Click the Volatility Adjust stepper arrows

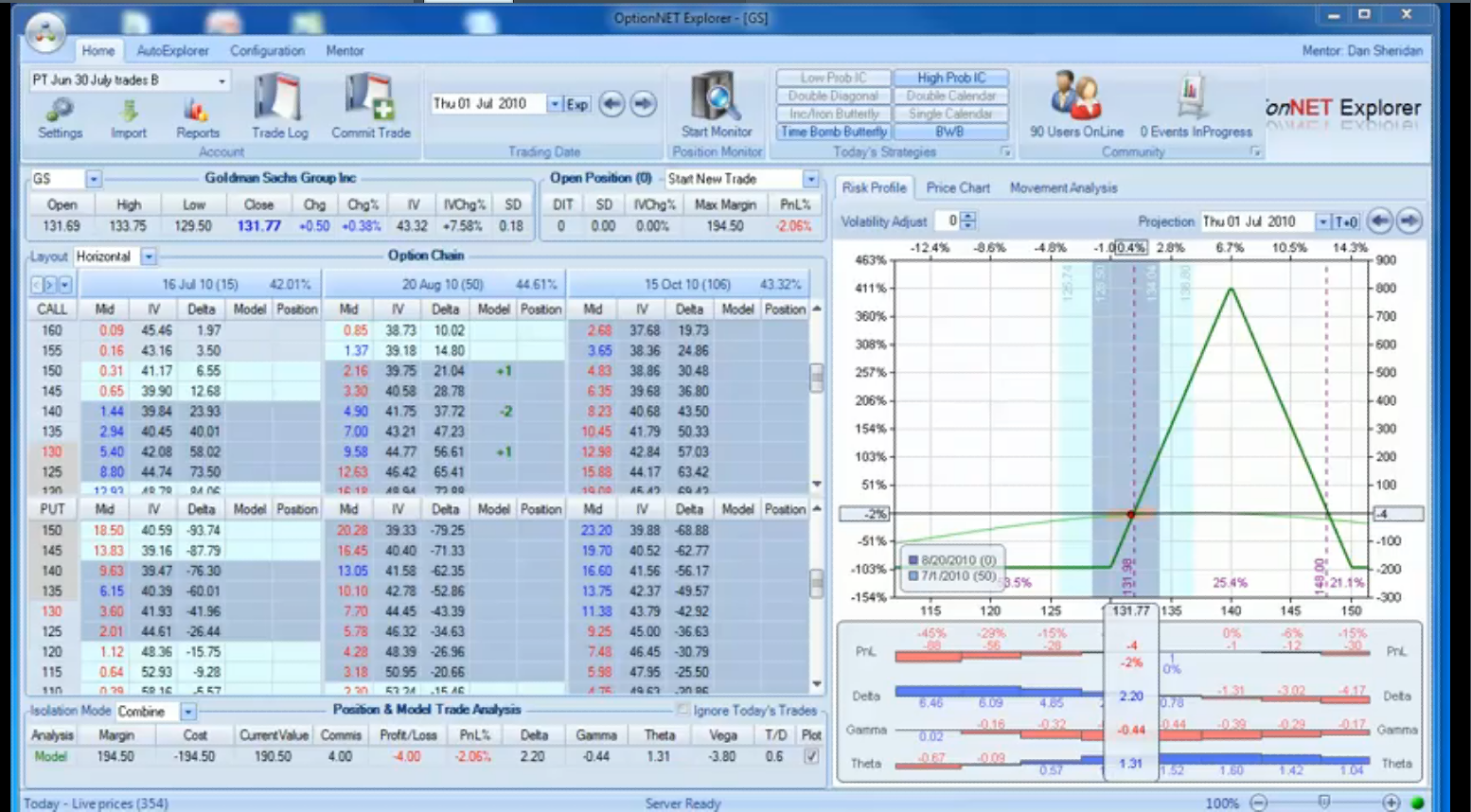(967, 221)
